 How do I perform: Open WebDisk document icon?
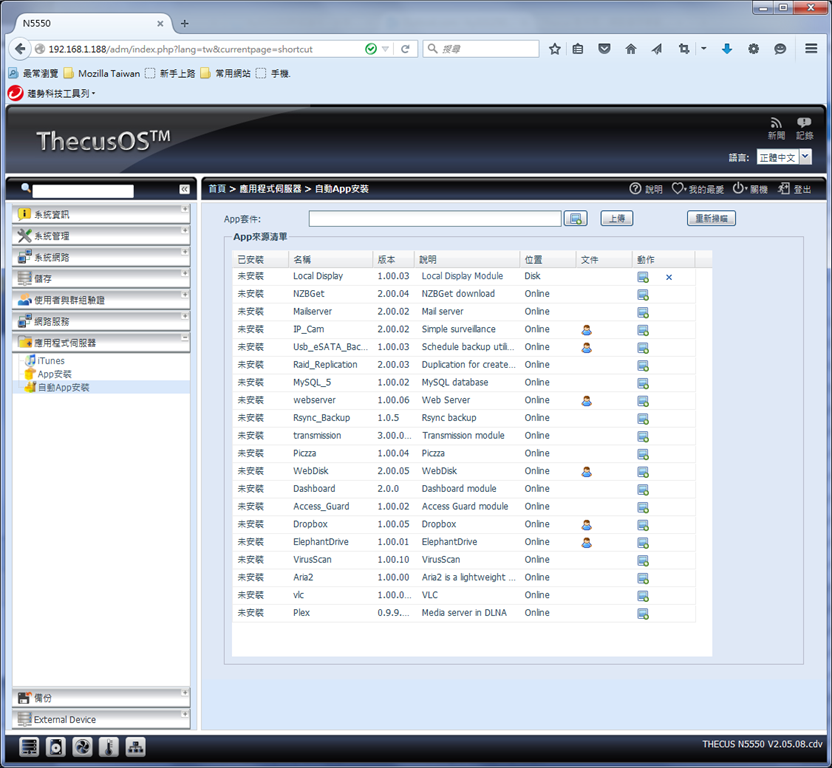click(586, 472)
